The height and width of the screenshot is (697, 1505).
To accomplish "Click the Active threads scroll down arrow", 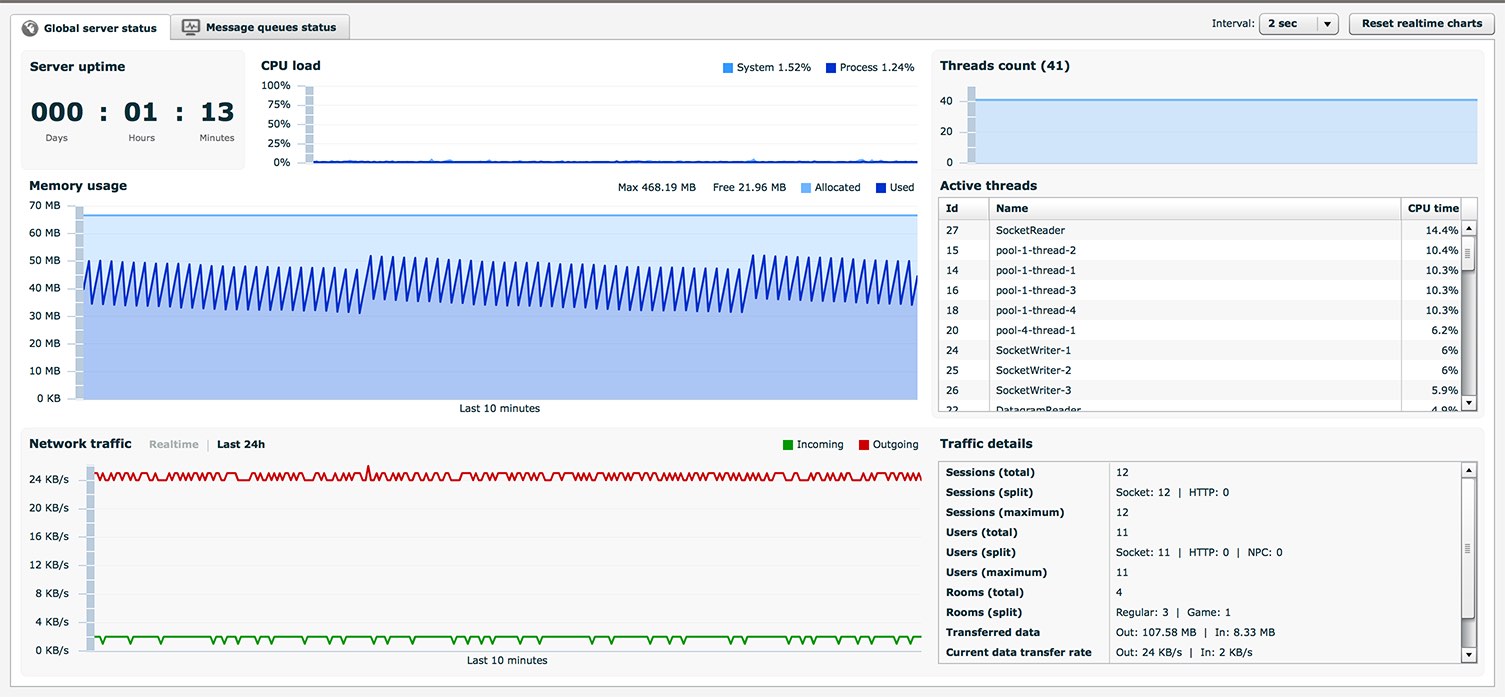I will point(1469,403).
